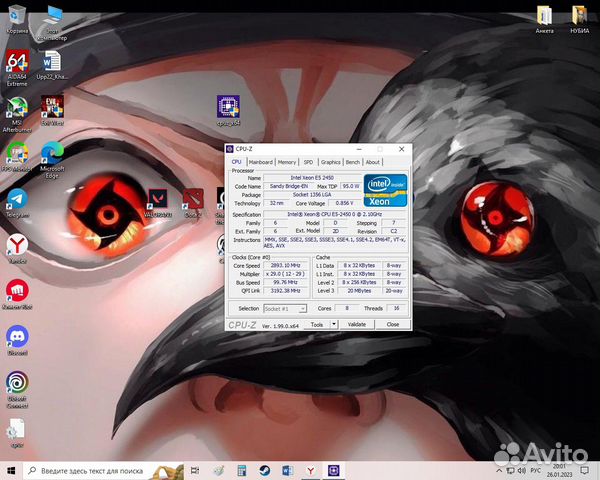The image size is (600, 480).
Task: Open the Telegram desktop shortcut
Action: tap(17, 200)
